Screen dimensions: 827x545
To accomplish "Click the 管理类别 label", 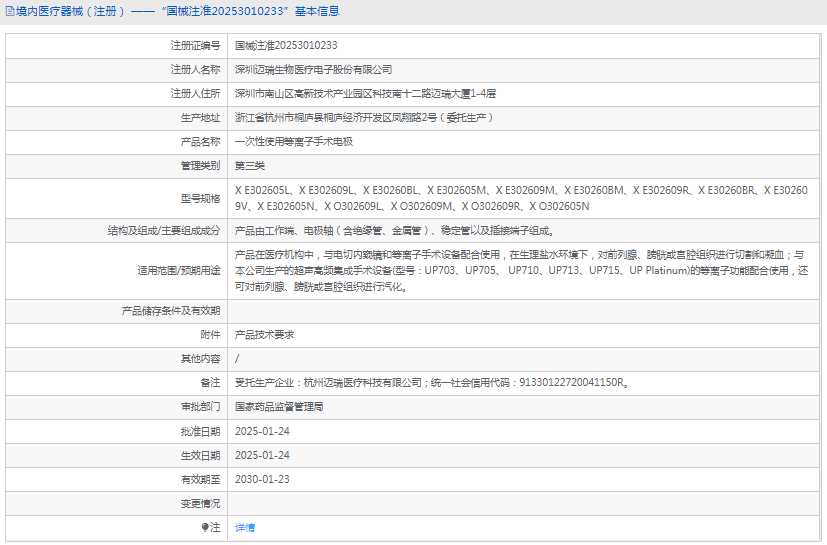I will tap(200, 166).
